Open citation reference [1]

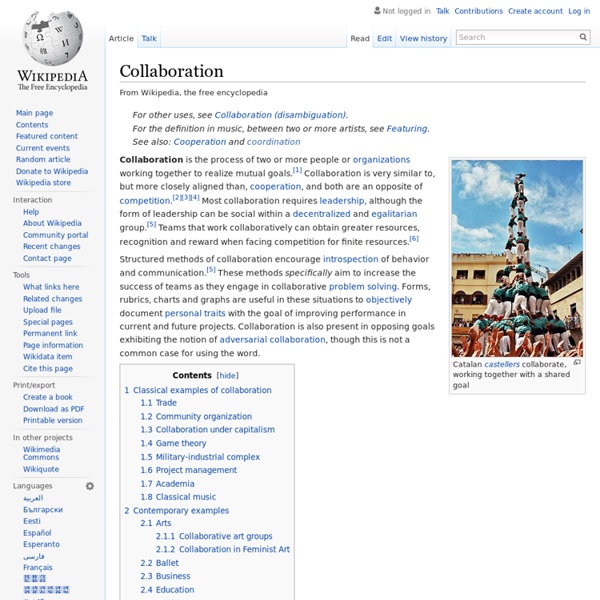tap(297, 170)
